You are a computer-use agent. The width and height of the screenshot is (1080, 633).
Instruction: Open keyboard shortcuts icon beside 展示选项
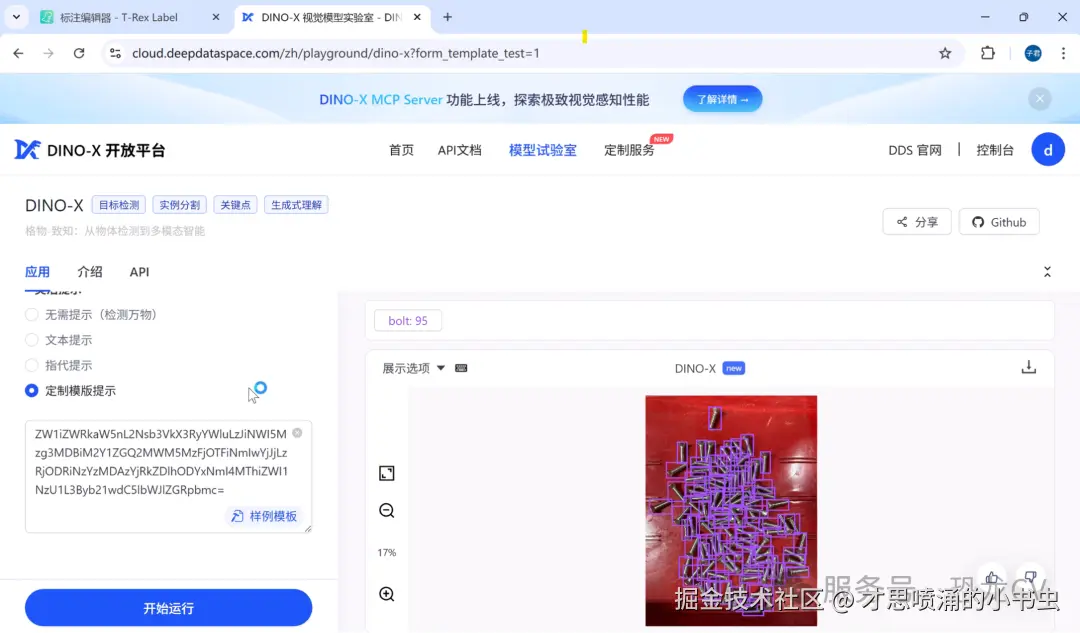click(x=461, y=367)
